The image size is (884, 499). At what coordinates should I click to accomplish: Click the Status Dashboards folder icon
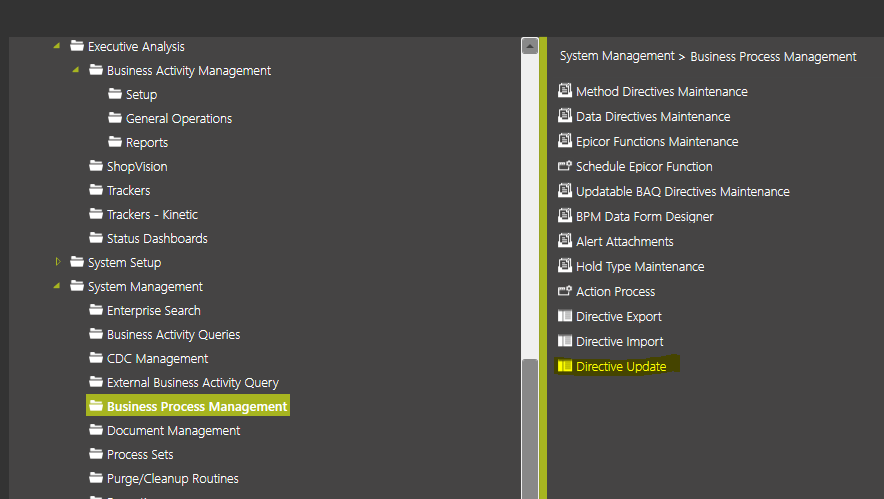[96, 238]
